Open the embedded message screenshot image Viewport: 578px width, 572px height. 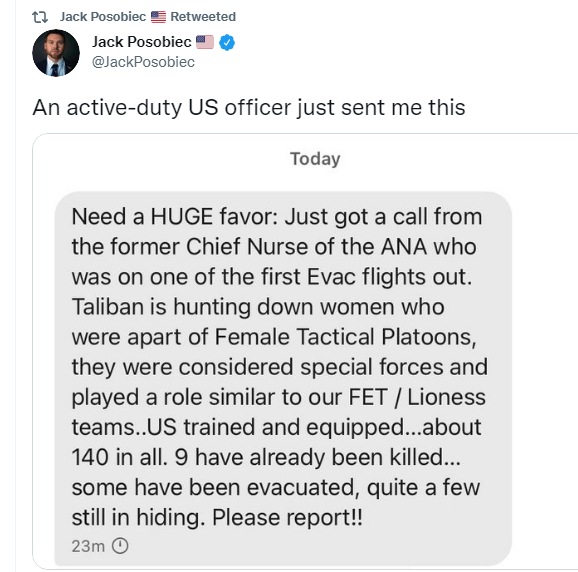tap(305, 351)
